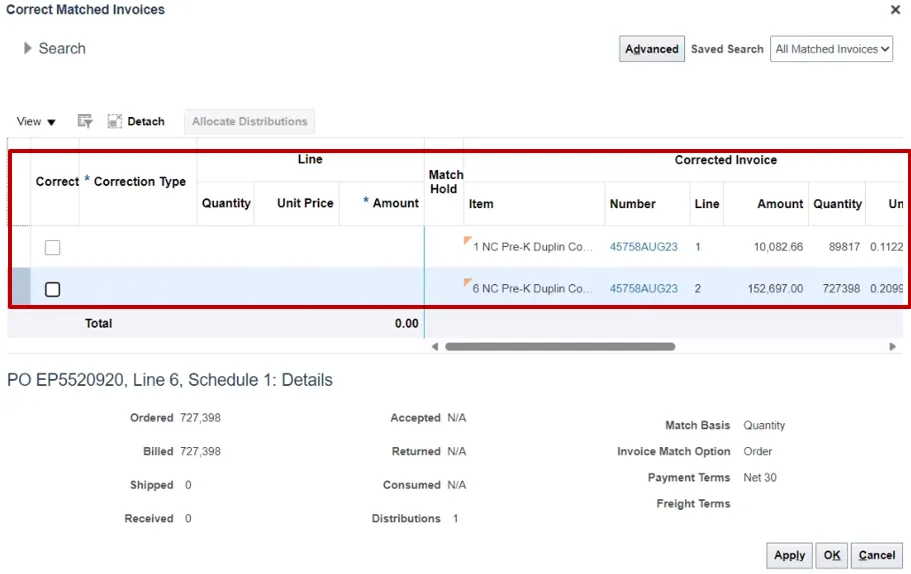The image size is (911, 574).
Task: Click the Saved Search label
Action: (x=727, y=49)
